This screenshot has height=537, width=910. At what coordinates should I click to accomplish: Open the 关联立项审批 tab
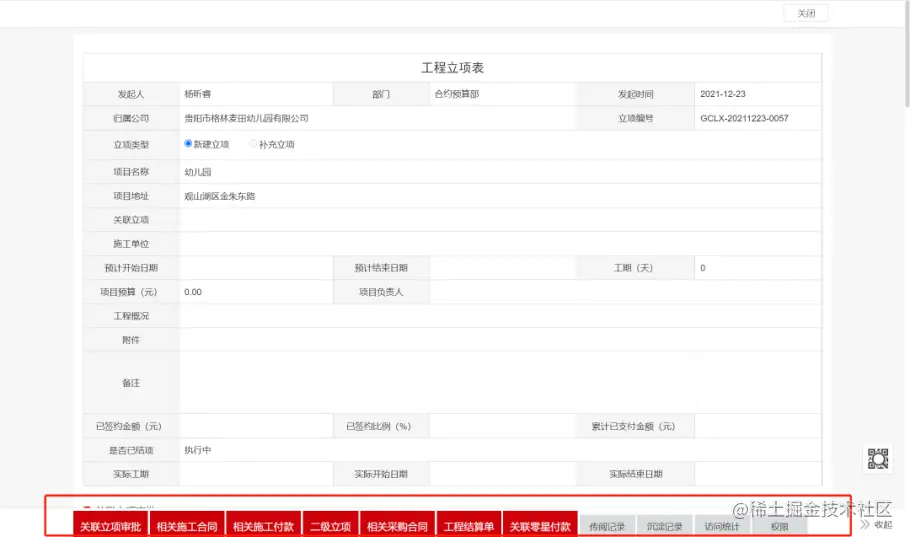110,526
